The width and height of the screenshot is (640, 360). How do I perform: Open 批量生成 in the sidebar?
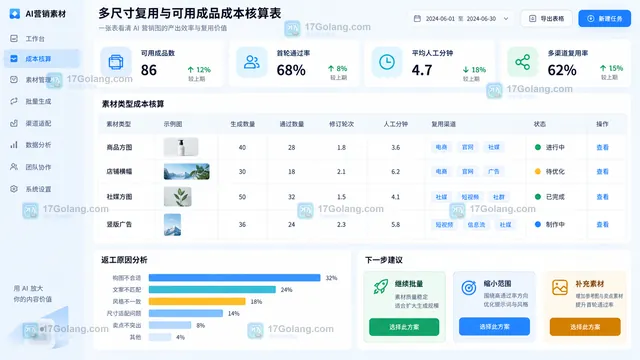click(x=31, y=101)
